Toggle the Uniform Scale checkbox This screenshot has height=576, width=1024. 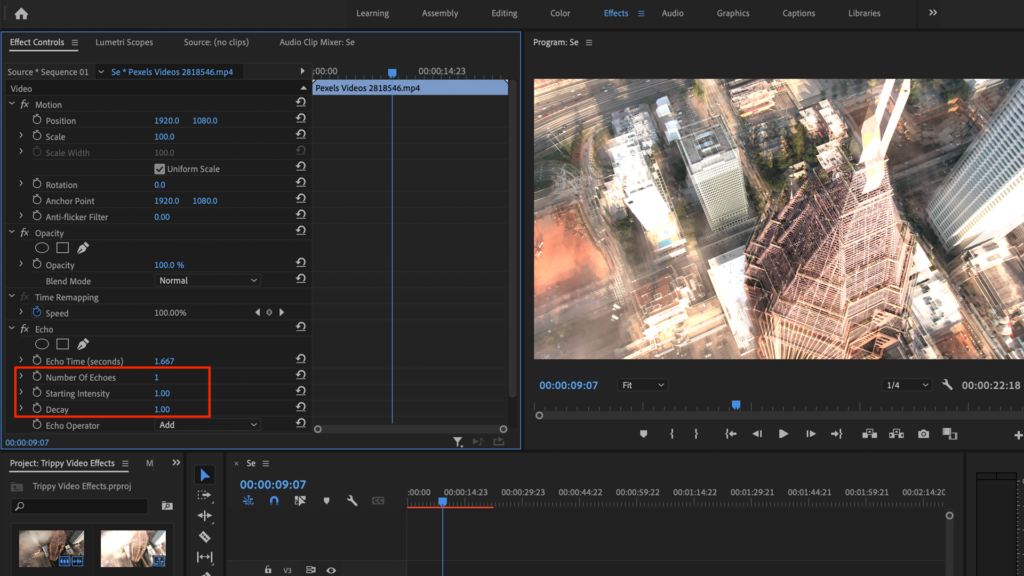pyautogui.click(x=159, y=169)
